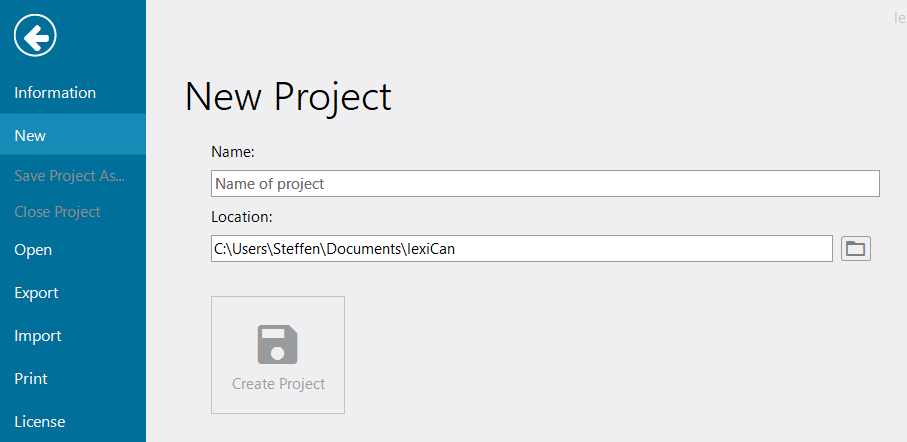907x442 pixels.
Task: Choose Save Project As in the sidebar
Action: tap(69, 176)
